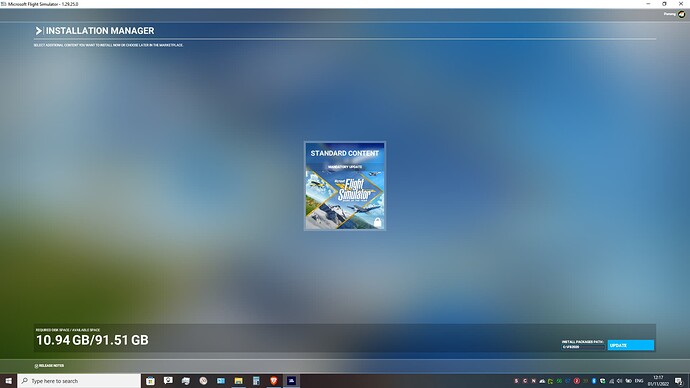Click the Mandatory Update label
690x388 pixels.
click(x=345, y=167)
